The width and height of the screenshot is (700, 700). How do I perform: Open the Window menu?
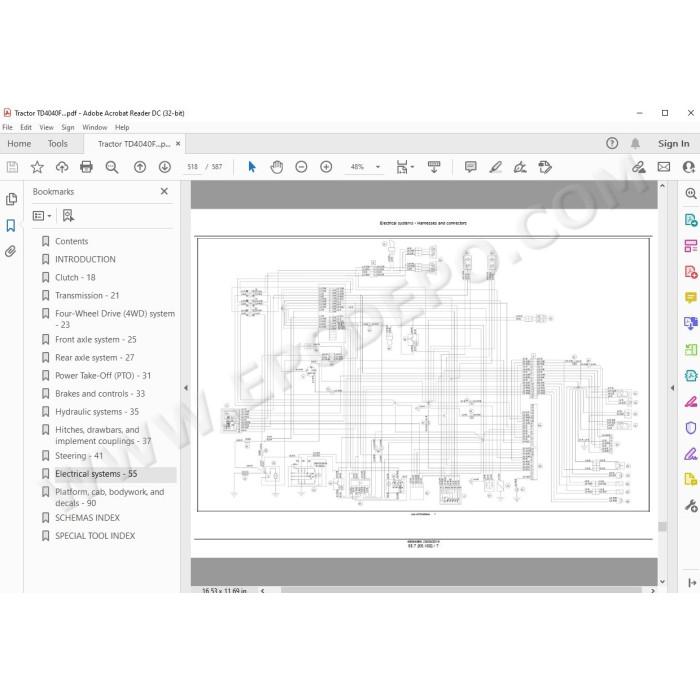(x=95, y=127)
